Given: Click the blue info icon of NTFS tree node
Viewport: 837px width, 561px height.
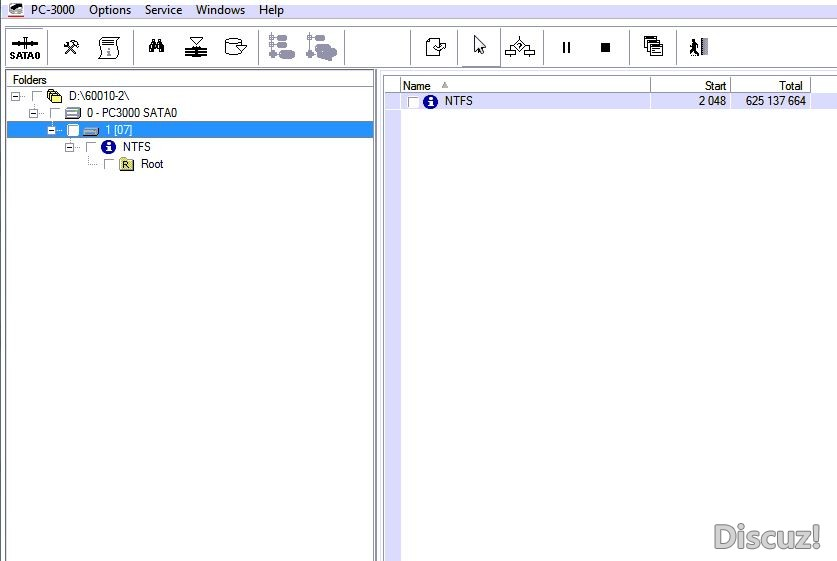Looking at the screenshot, I should click(108, 147).
